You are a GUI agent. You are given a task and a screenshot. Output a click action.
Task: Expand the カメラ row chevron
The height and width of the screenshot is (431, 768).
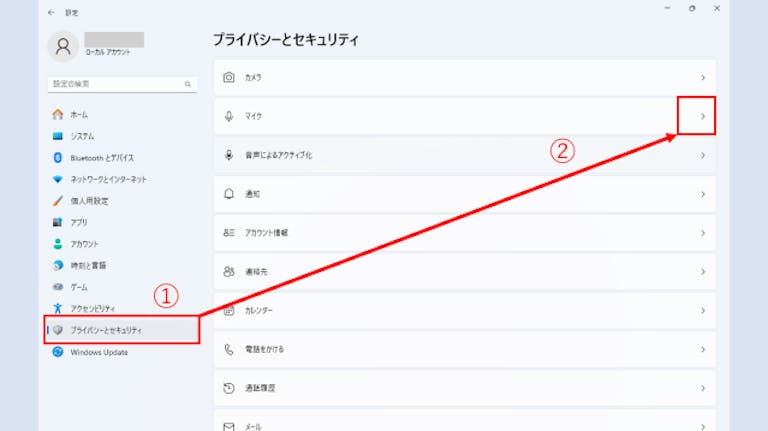coord(703,77)
